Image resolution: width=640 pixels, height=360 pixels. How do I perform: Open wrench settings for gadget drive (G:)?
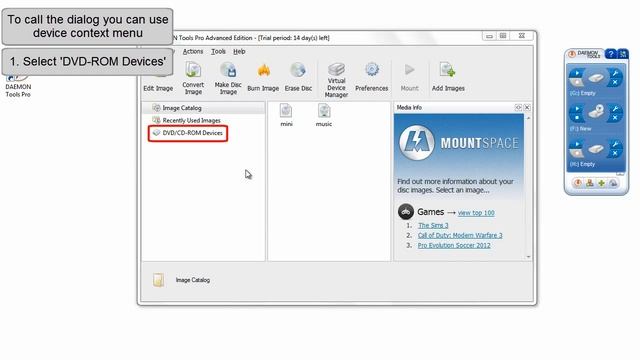615,73
